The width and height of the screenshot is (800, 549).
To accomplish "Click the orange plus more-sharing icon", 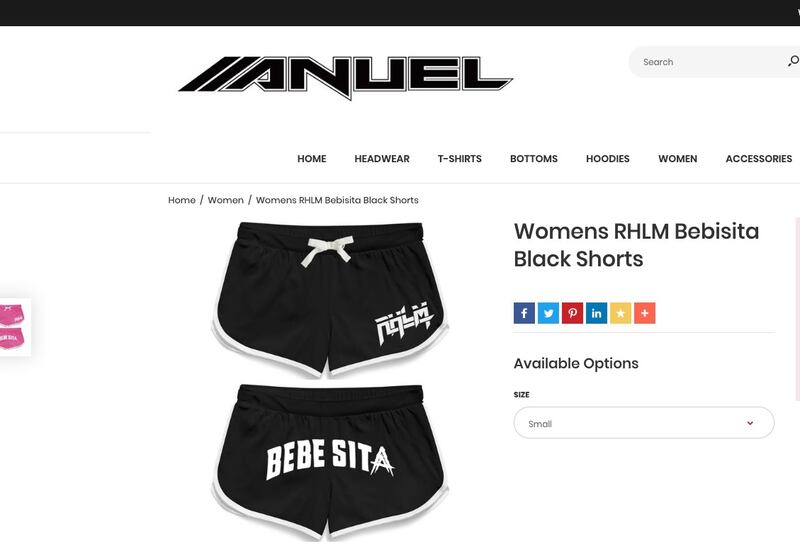I will click(644, 313).
